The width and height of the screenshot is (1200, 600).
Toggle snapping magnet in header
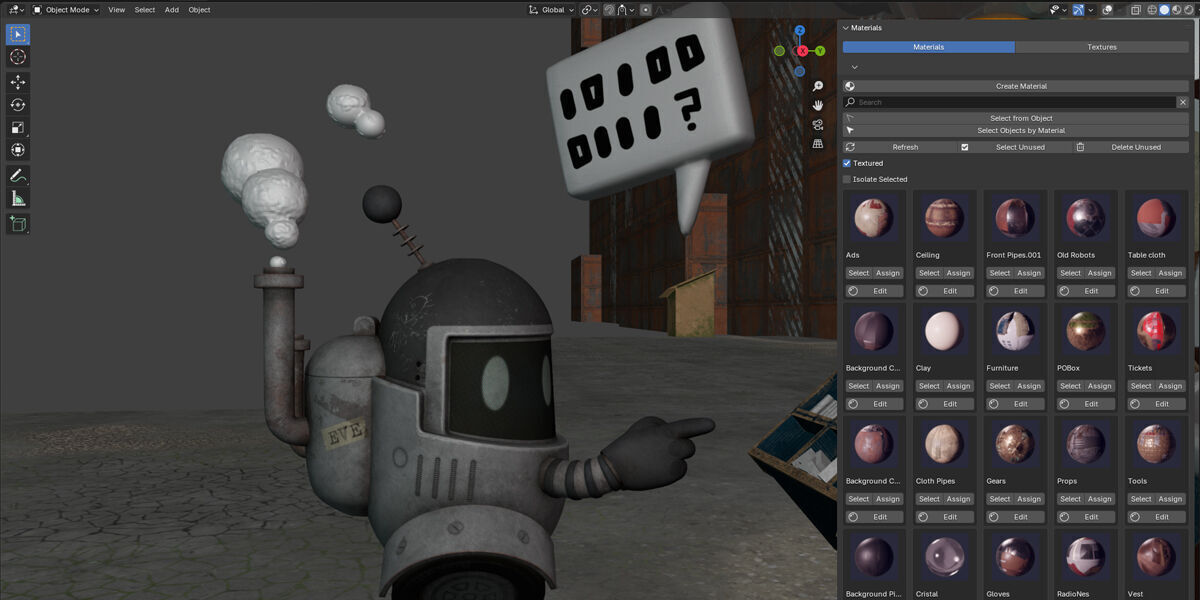(x=610, y=9)
